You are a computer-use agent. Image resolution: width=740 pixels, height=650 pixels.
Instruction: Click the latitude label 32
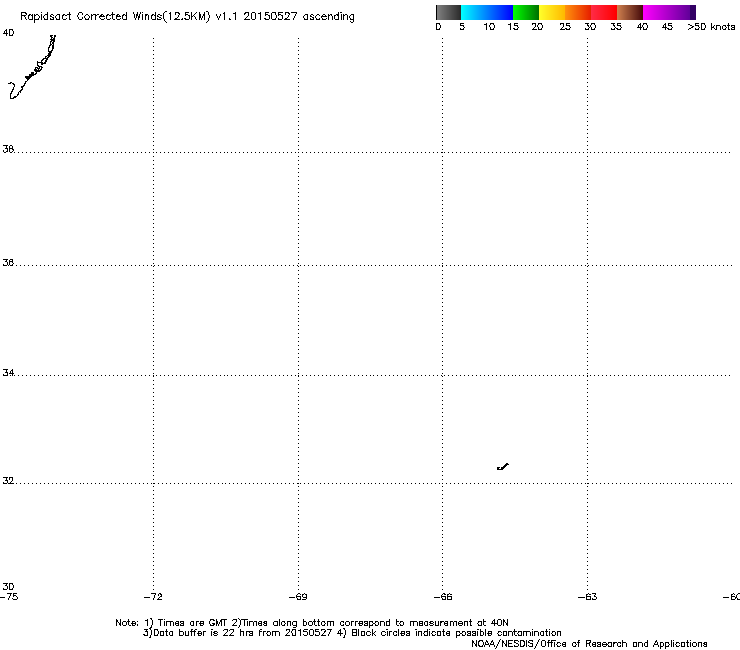[x=8, y=481]
